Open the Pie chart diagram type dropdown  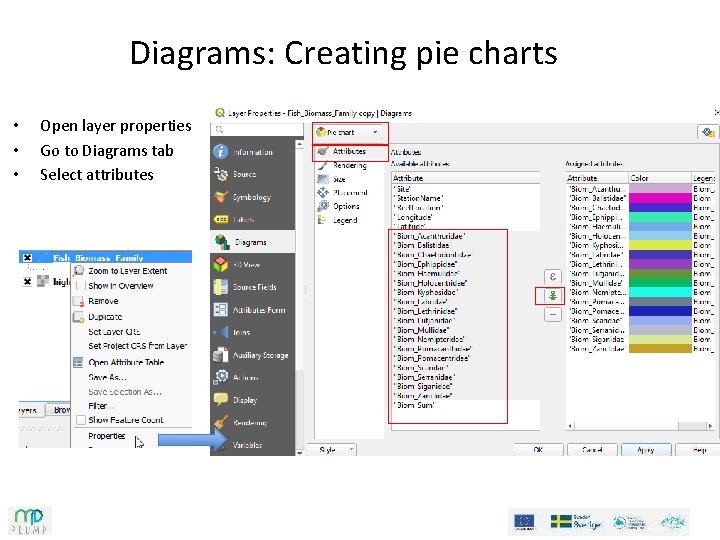(350, 132)
